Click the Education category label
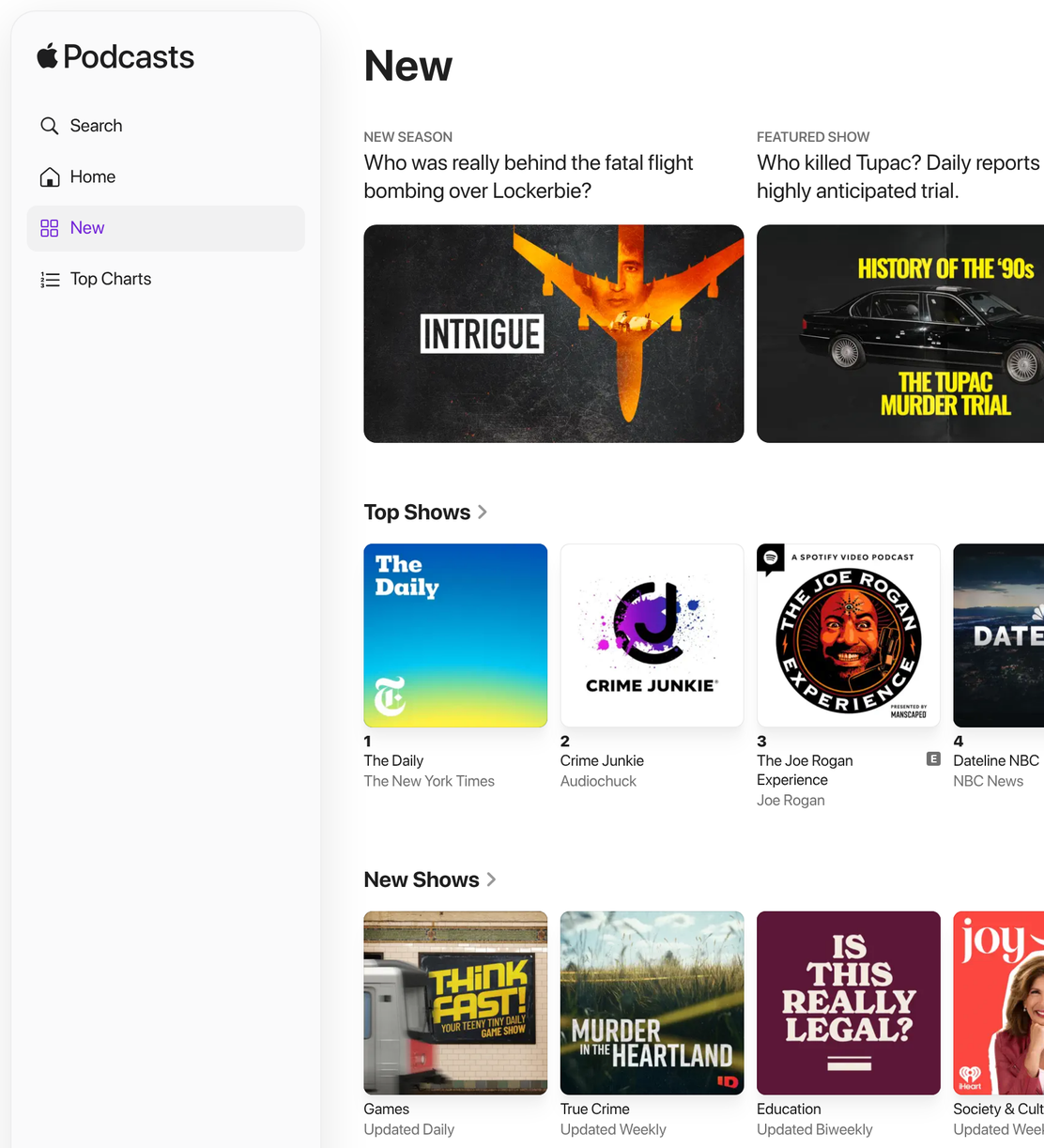 pos(789,1109)
